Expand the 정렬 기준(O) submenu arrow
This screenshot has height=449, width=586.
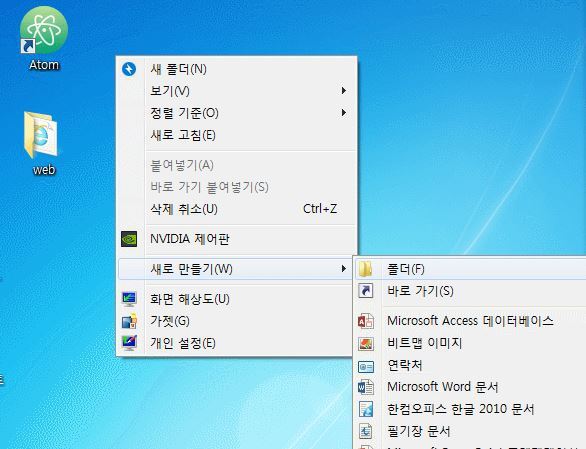pyautogui.click(x=343, y=113)
